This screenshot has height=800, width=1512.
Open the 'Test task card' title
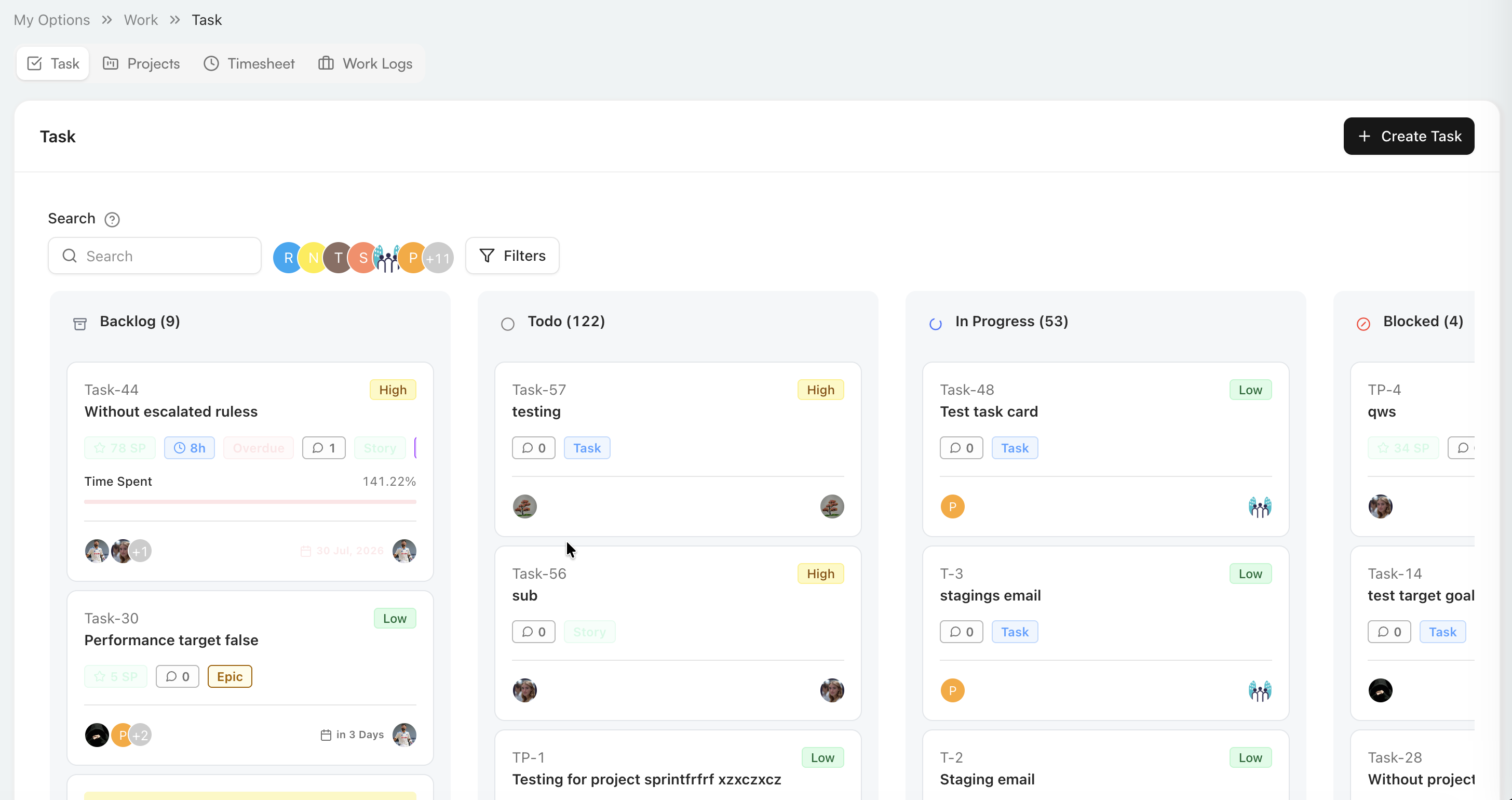pos(989,411)
